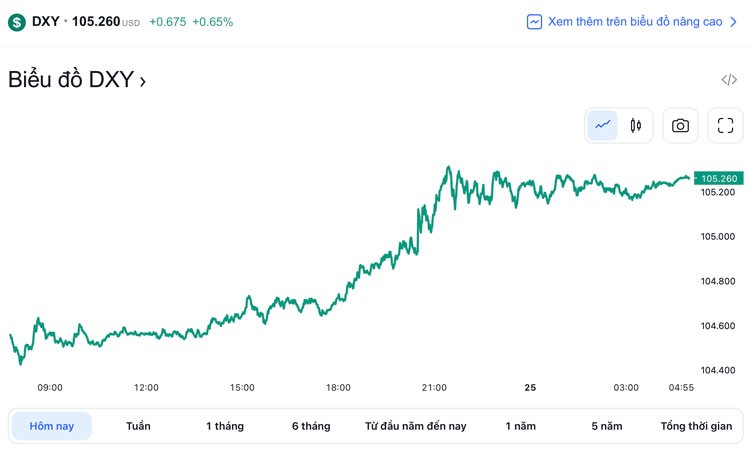Click the chart line peak near 21:00
This screenshot has height=450, width=750.
[x=448, y=168]
